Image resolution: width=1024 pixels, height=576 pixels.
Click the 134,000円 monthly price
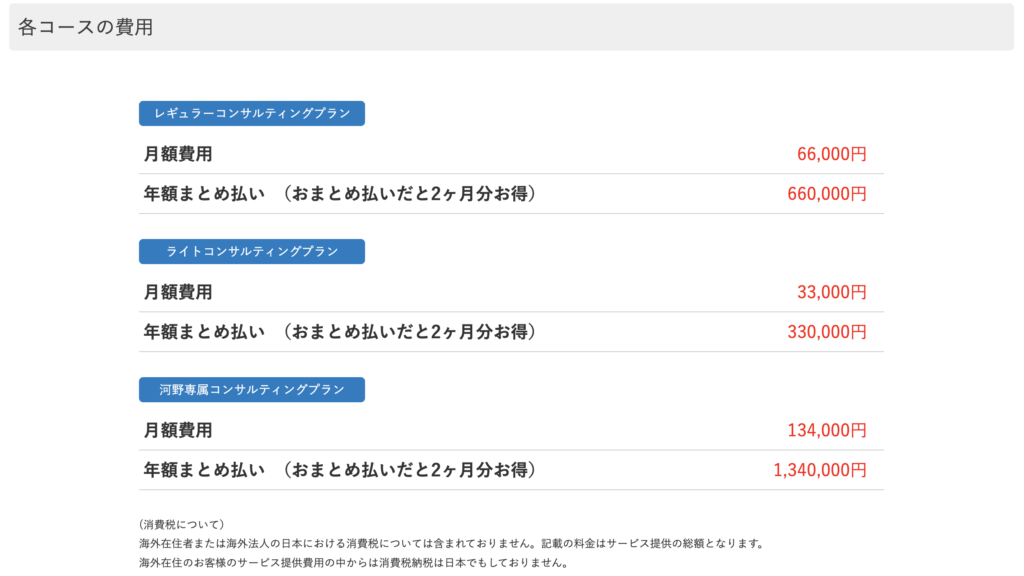click(826, 431)
